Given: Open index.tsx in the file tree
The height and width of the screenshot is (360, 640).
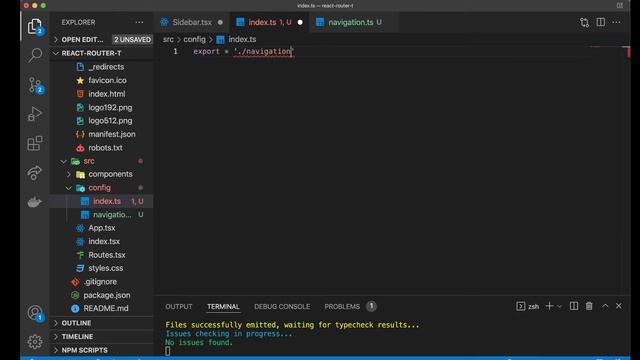Looking at the screenshot, I should [104, 242].
